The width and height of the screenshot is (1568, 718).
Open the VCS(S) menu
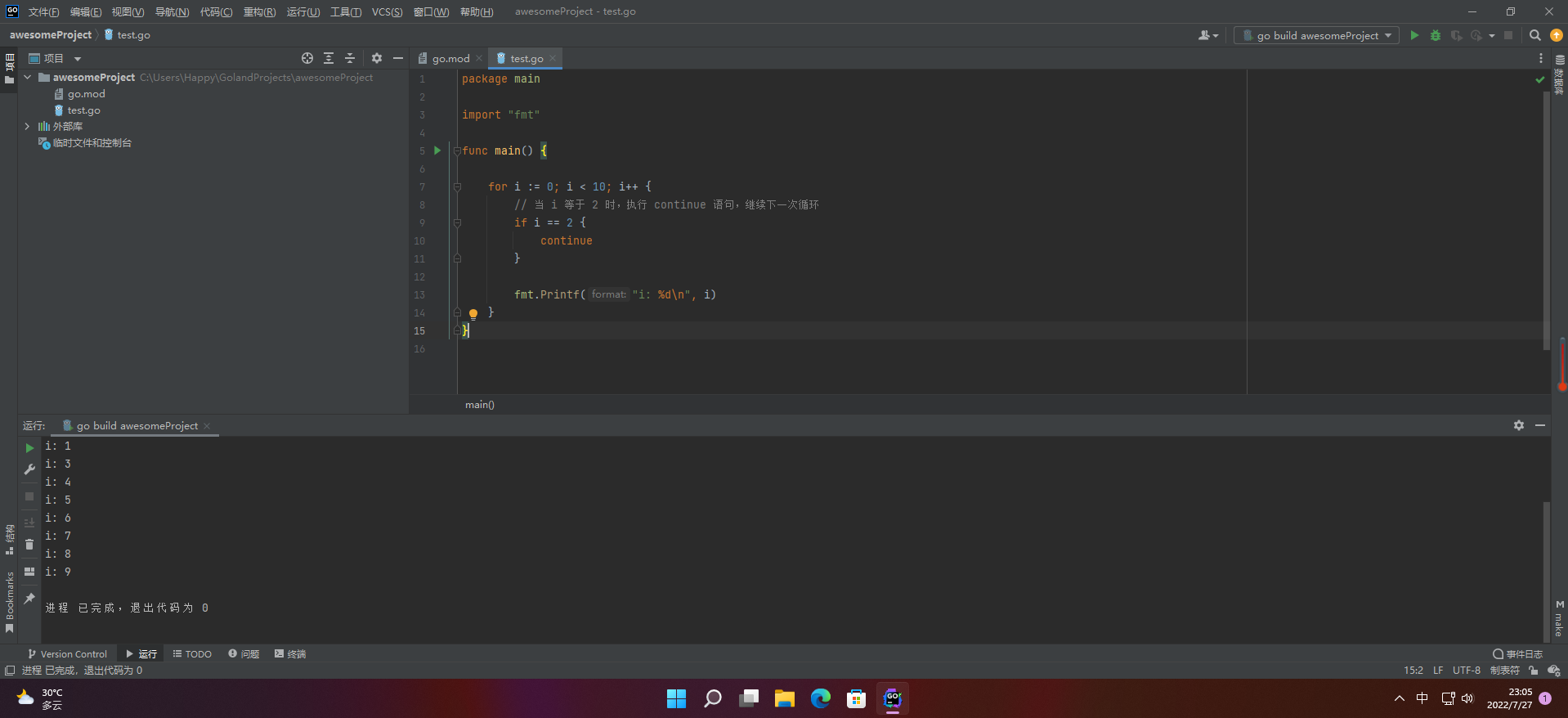pyautogui.click(x=387, y=11)
